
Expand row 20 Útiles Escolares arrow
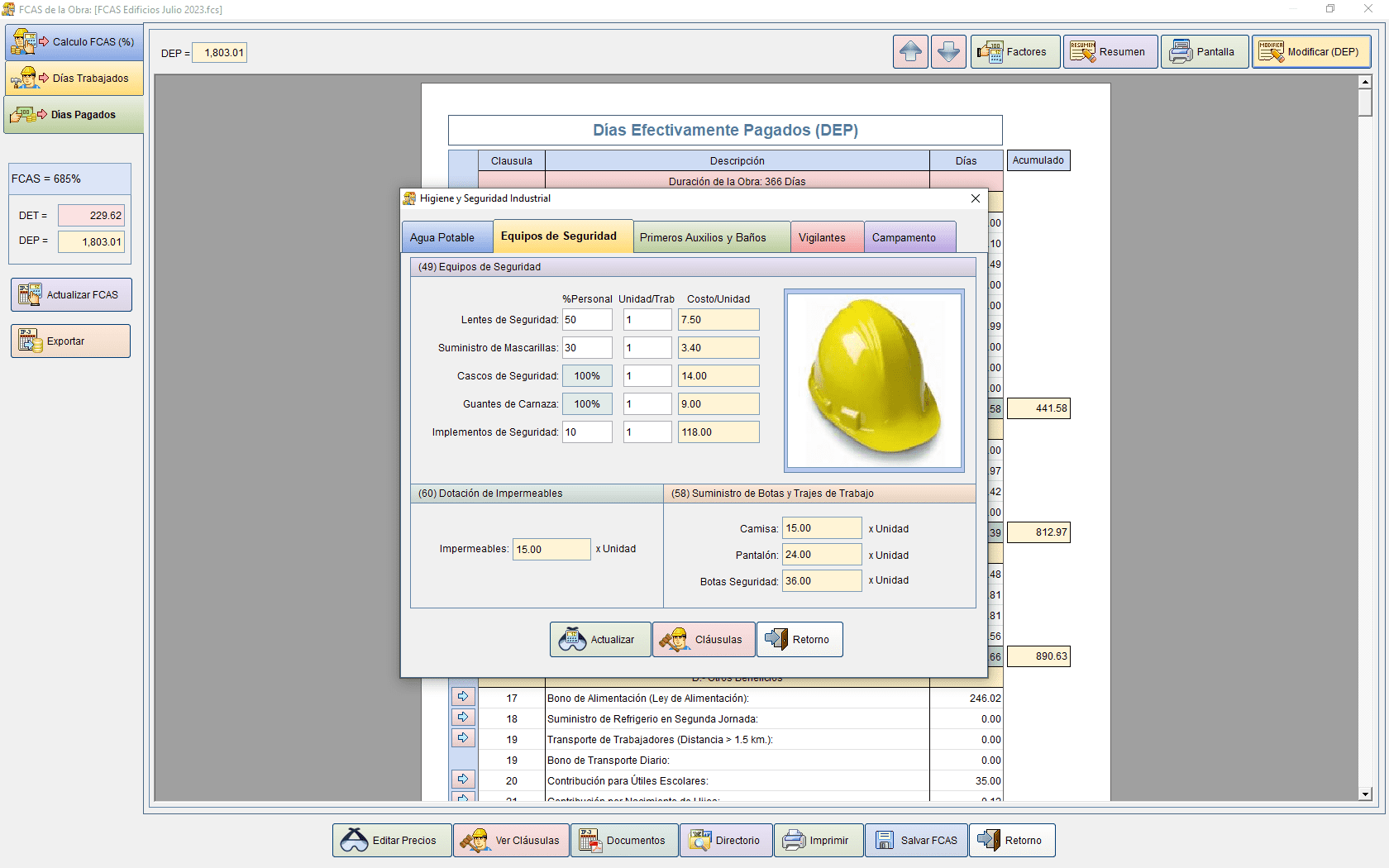click(463, 779)
